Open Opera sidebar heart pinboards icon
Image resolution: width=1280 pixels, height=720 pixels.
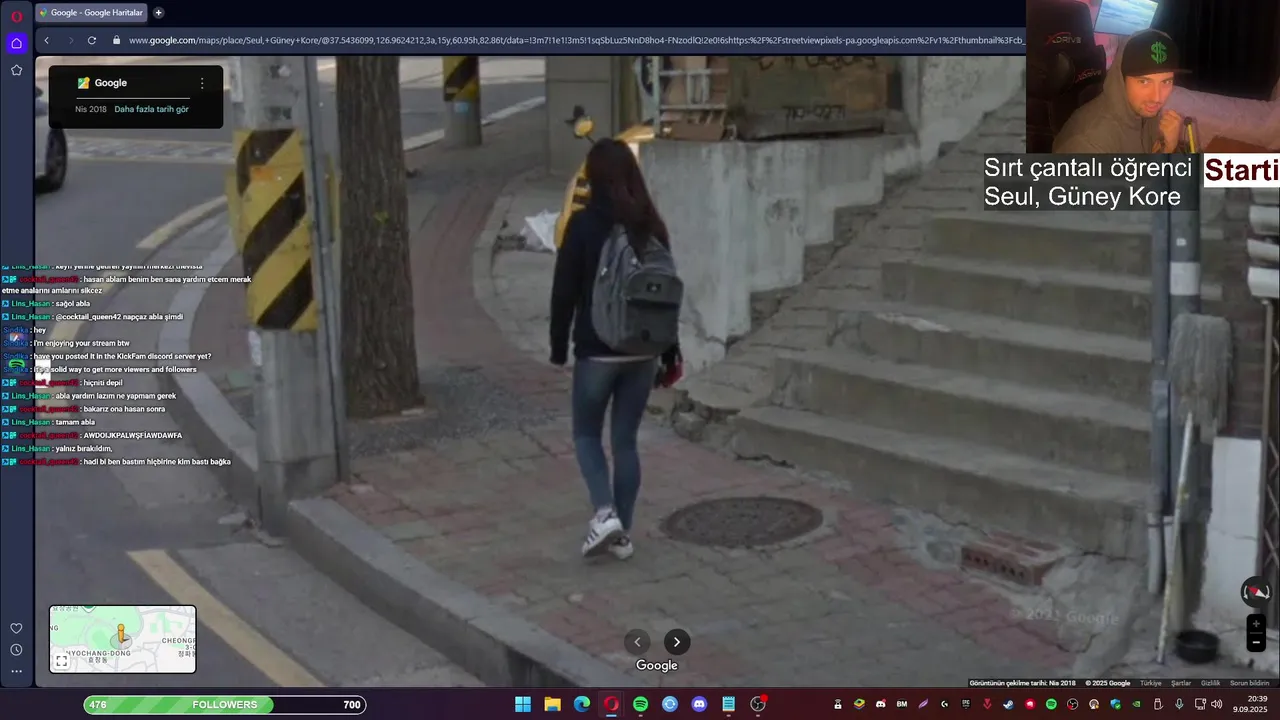pos(16,628)
